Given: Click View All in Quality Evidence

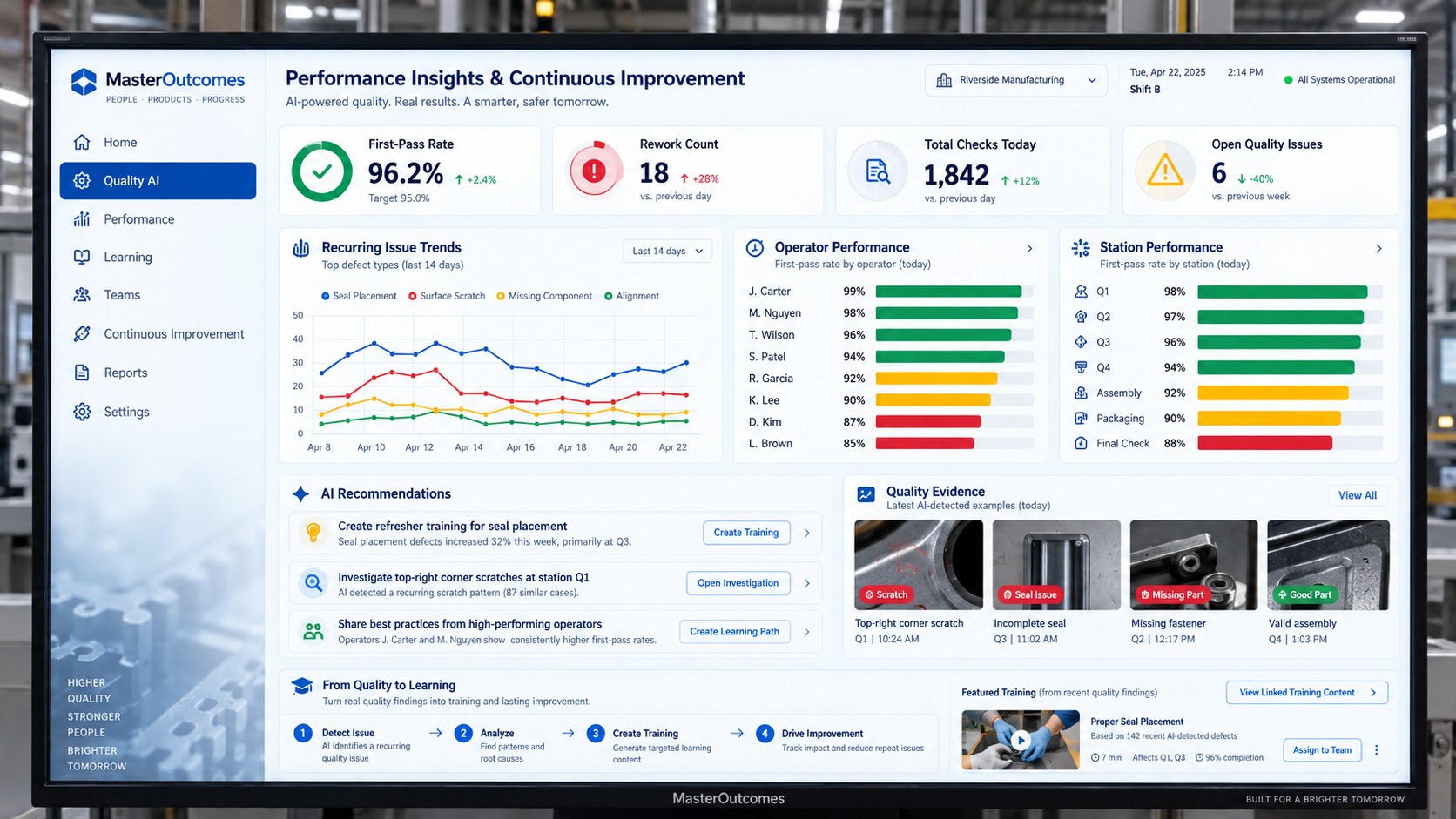Looking at the screenshot, I should tap(1358, 495).
